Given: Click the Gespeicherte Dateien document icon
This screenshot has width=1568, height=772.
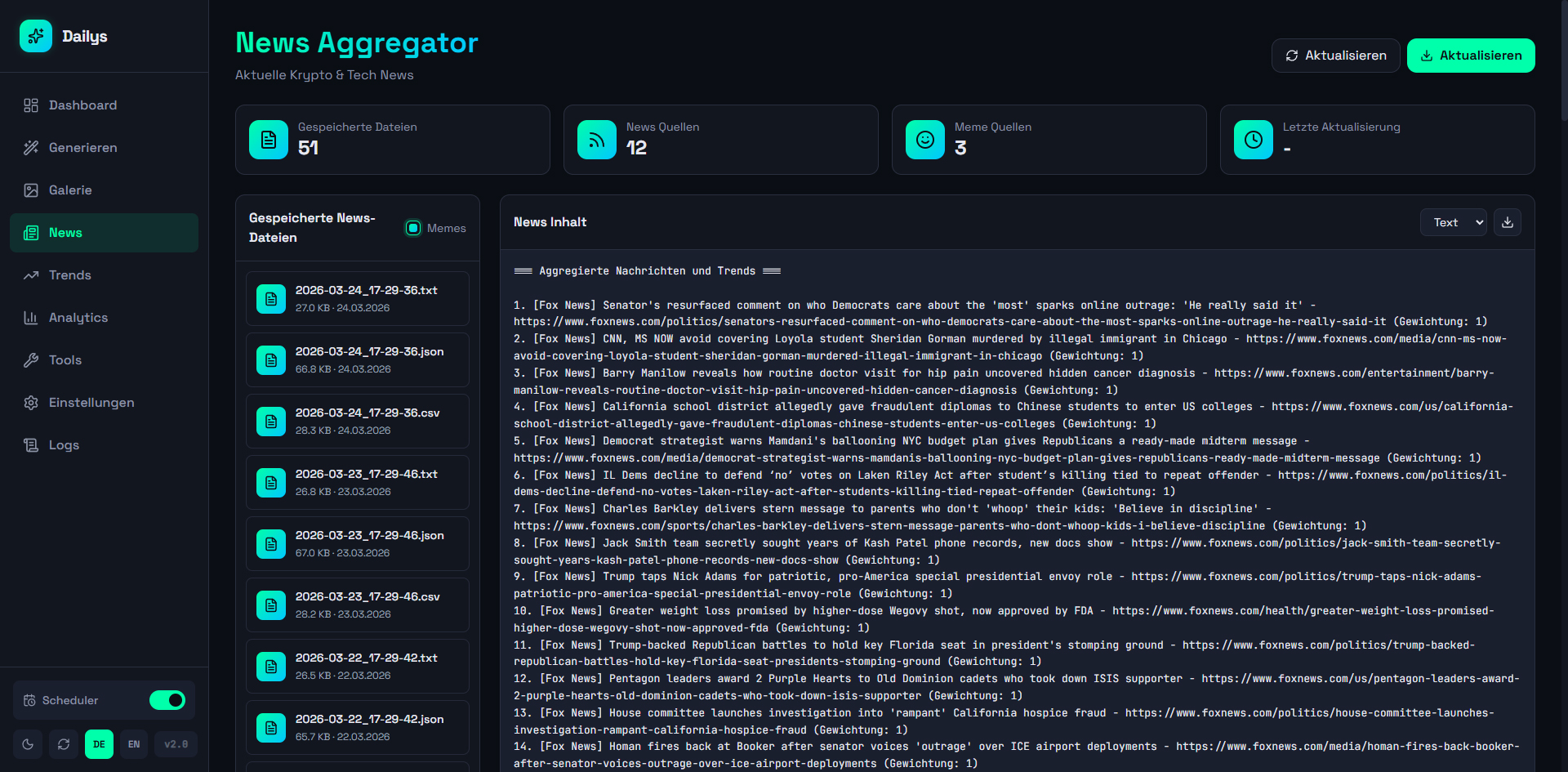Looking at the screenshot, I should [x=269, y=140].
